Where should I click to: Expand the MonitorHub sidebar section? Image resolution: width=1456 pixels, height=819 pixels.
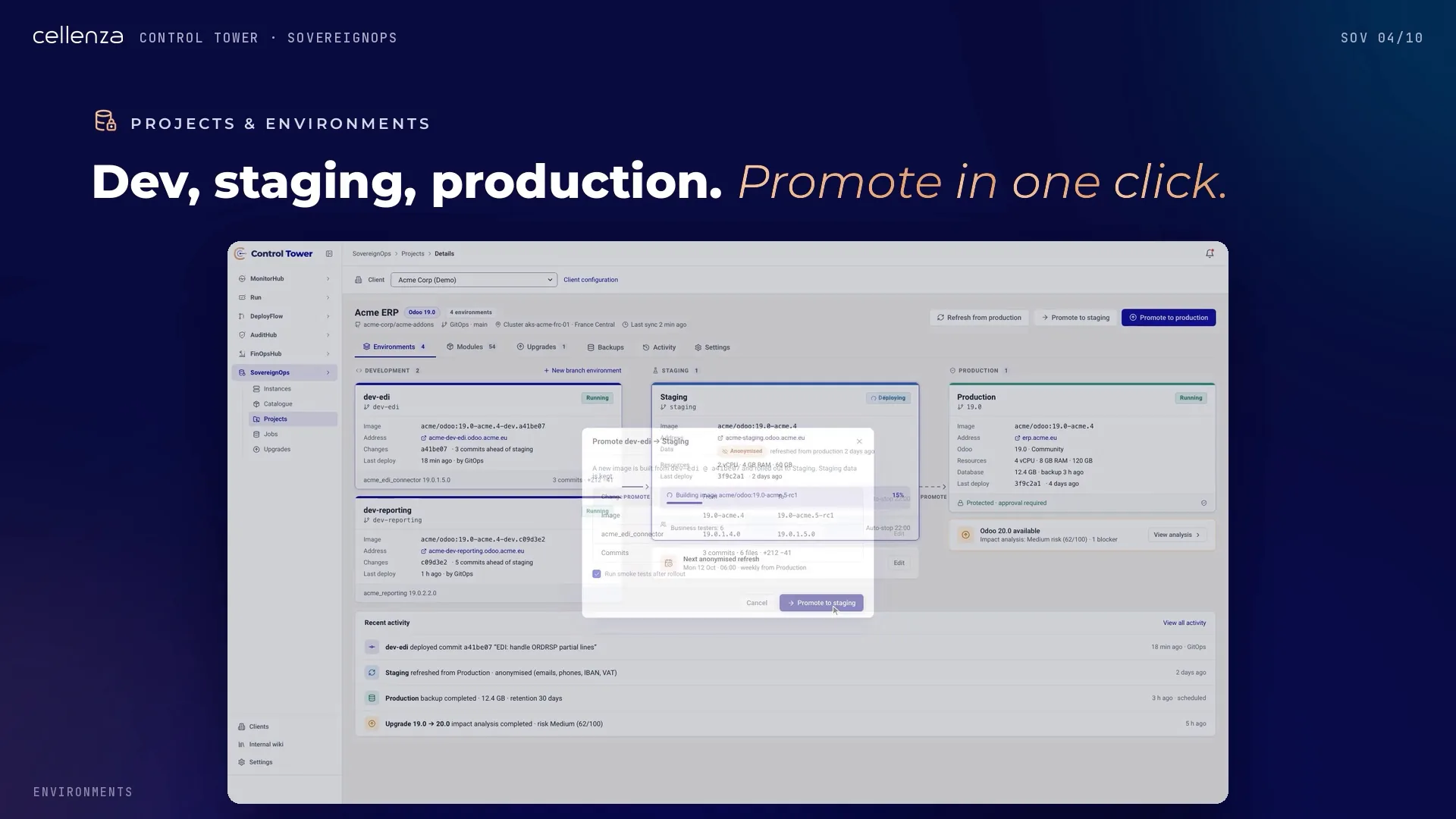284,279
